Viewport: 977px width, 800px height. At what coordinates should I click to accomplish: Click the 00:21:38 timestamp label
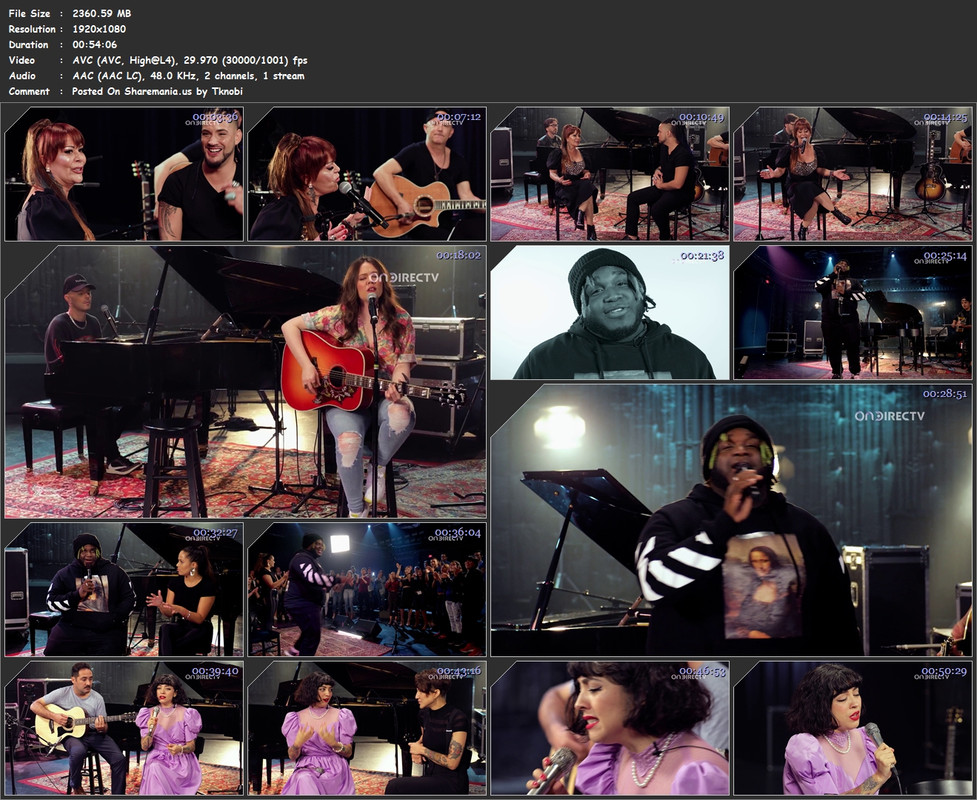click(702, 255)
